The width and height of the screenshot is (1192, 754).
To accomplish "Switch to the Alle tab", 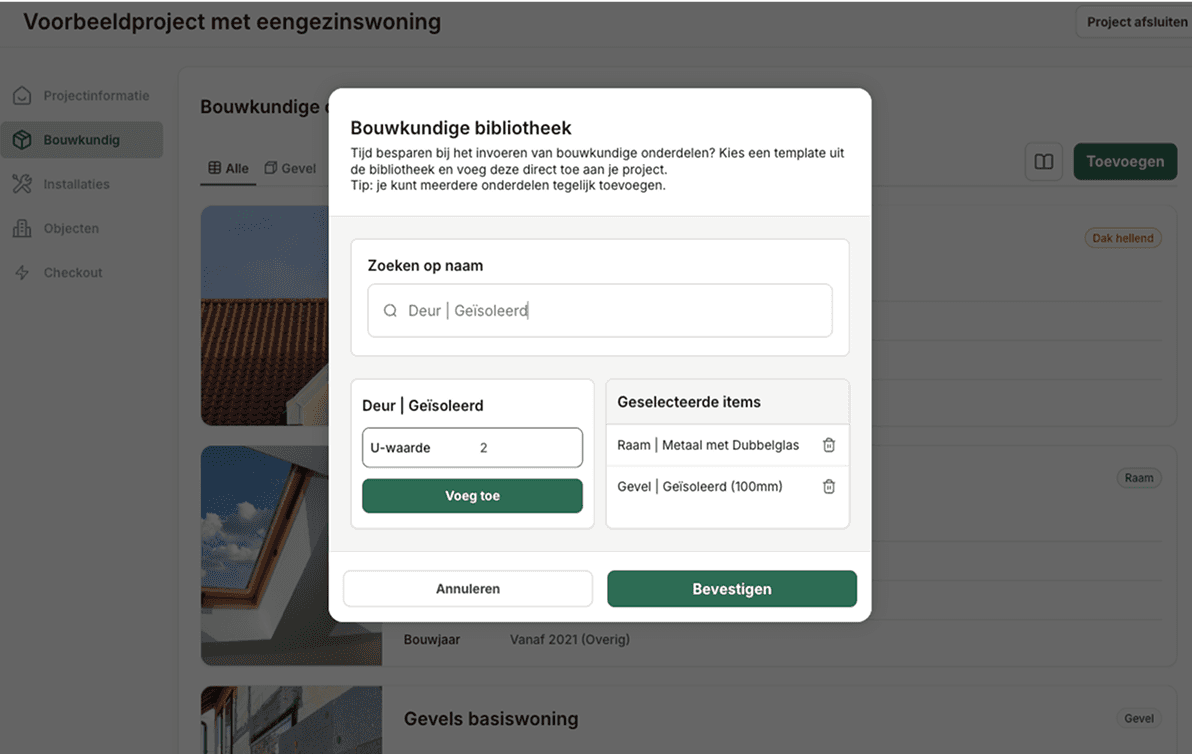I will tap(228, 168).
